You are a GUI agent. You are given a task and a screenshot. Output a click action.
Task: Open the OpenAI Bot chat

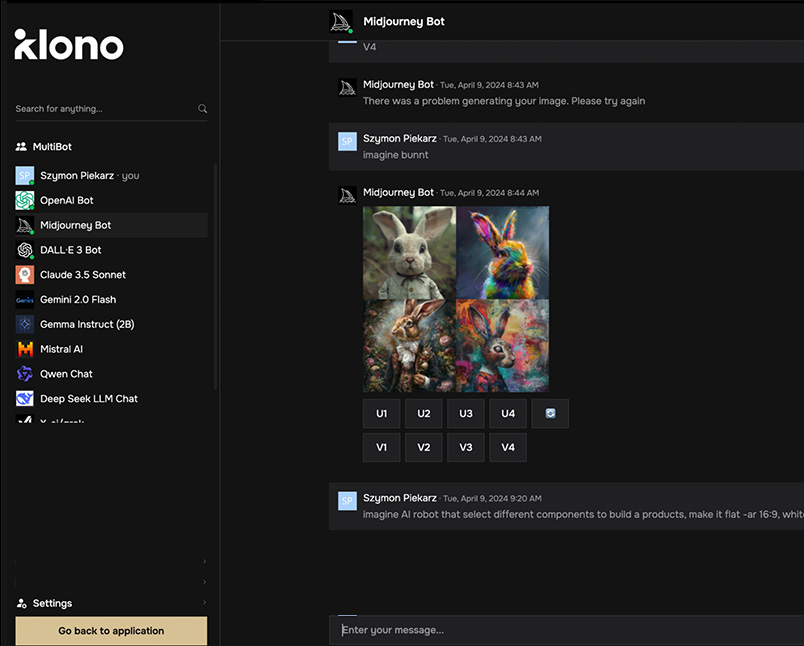point(111,200)
